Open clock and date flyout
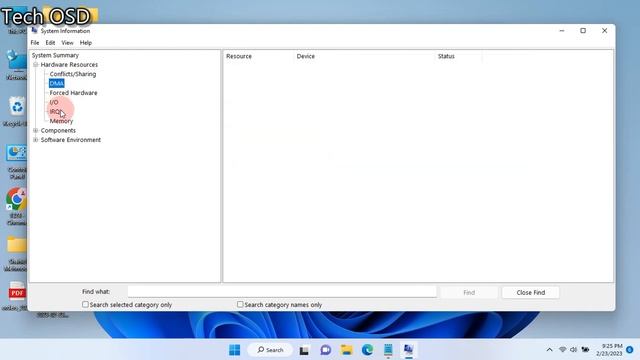Viewport: 640px width, 360px height. coord(609,350)
